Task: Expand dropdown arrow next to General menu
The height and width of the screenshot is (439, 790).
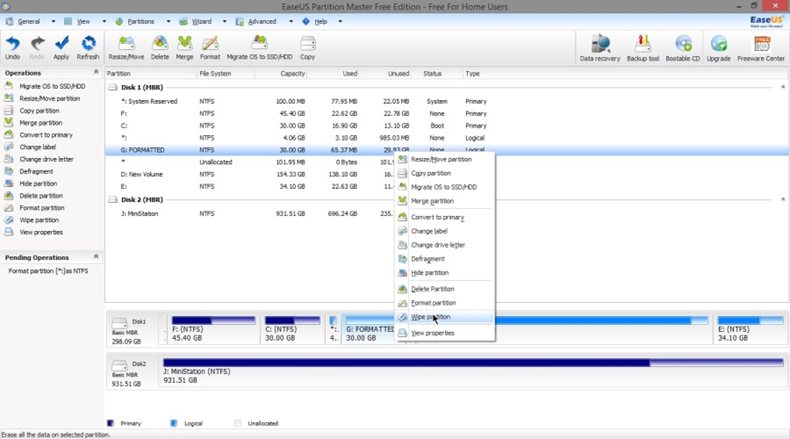Action: click(53, 22)
